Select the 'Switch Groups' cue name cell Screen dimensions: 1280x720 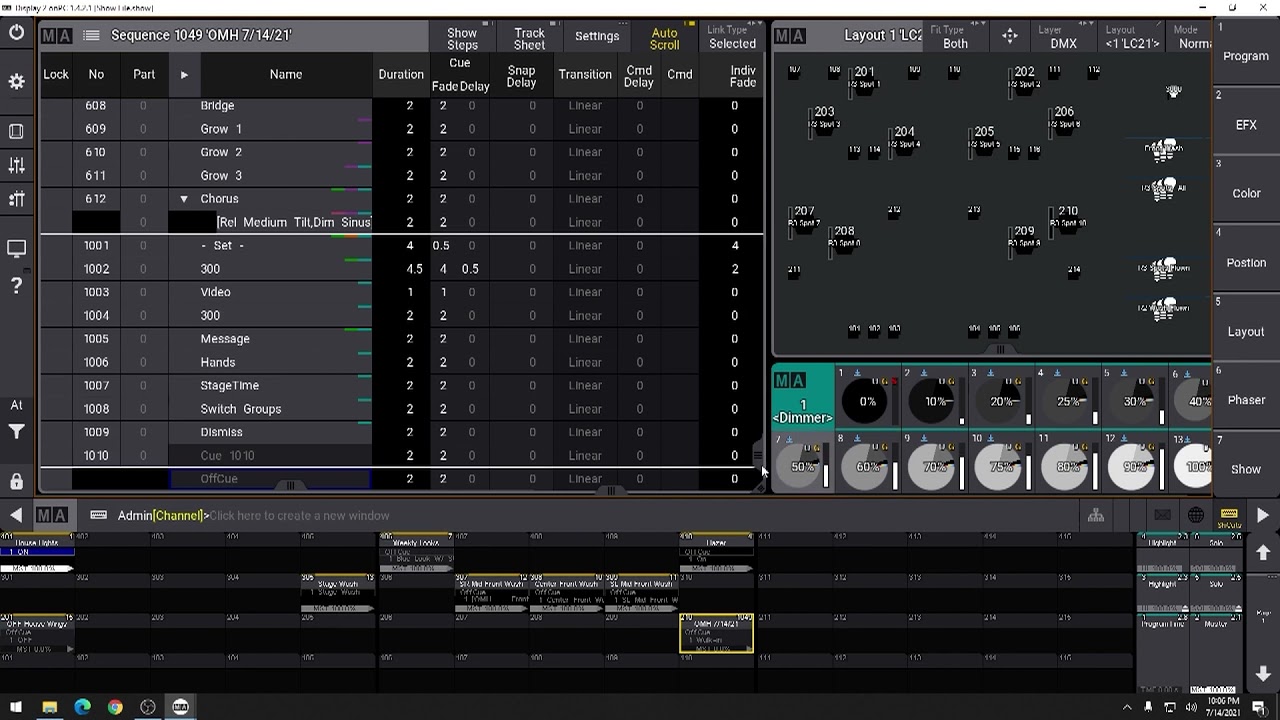pyautogui.click(x=285, y=409)
